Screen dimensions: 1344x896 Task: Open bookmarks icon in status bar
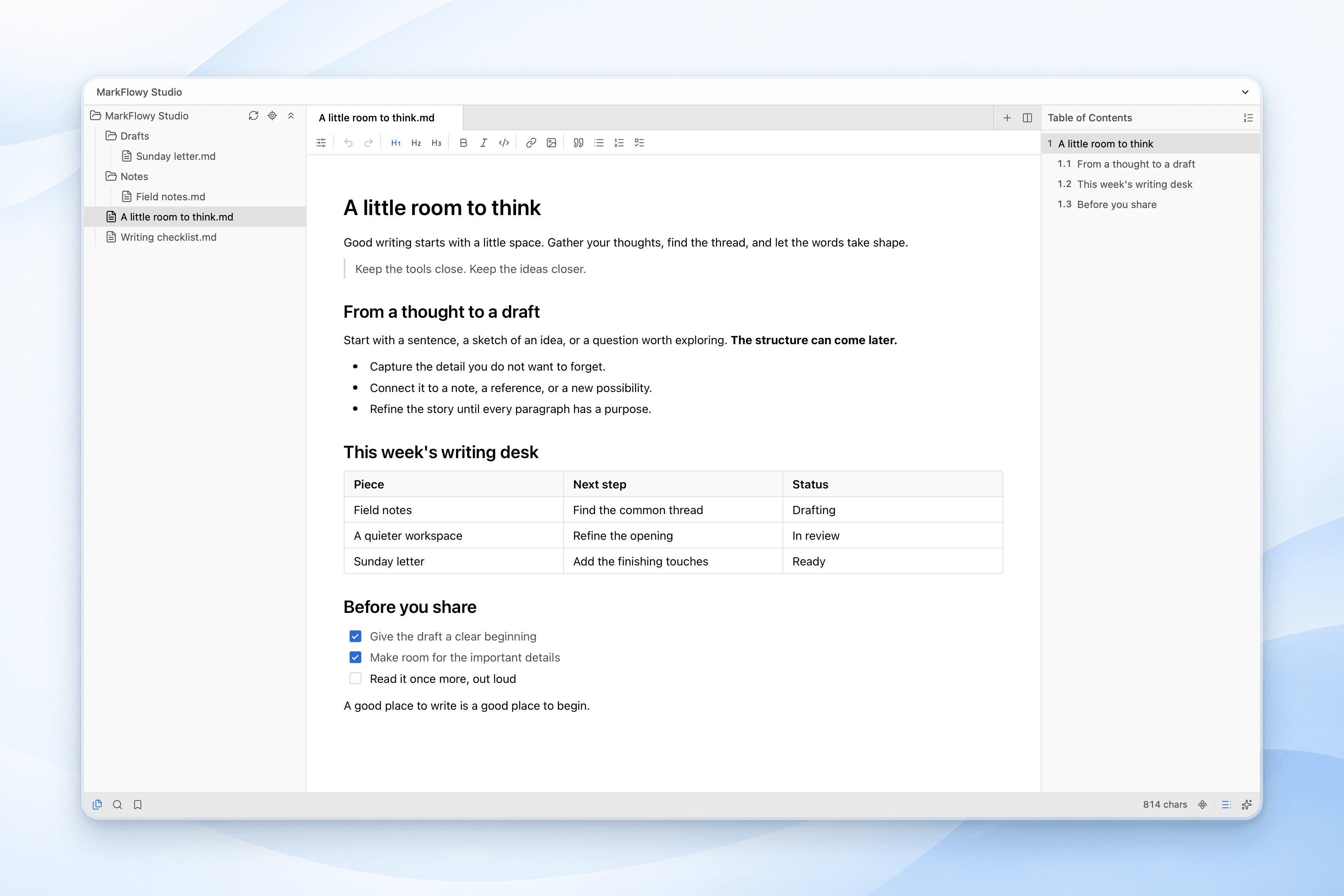pos(138,805)
